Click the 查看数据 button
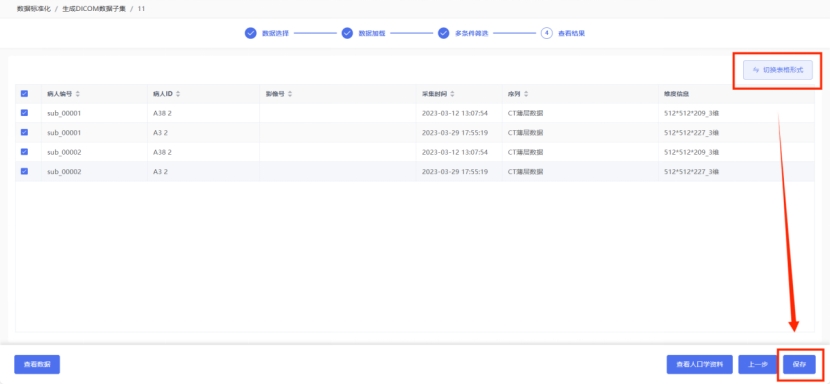Image resolution: width=830 pixels, height=385 pixels. 37,364
